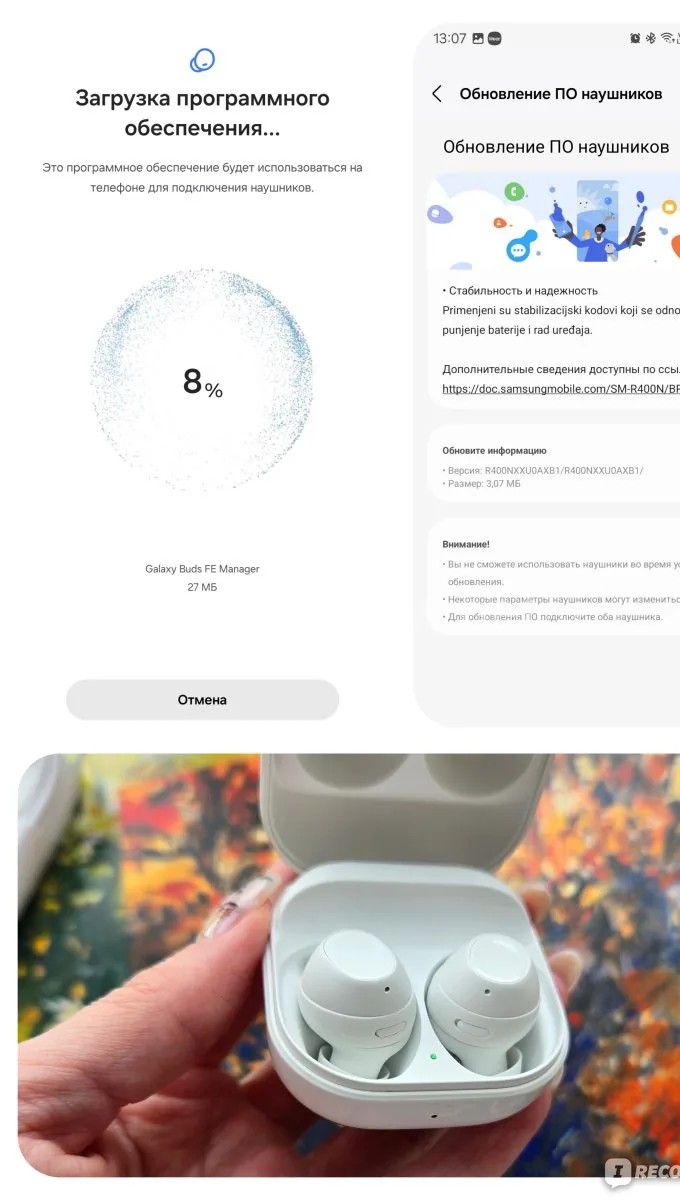Click the Обновление ПО наушников toolbar title
Viewport: 680px width, 1200px height.
tap(561, 93)
